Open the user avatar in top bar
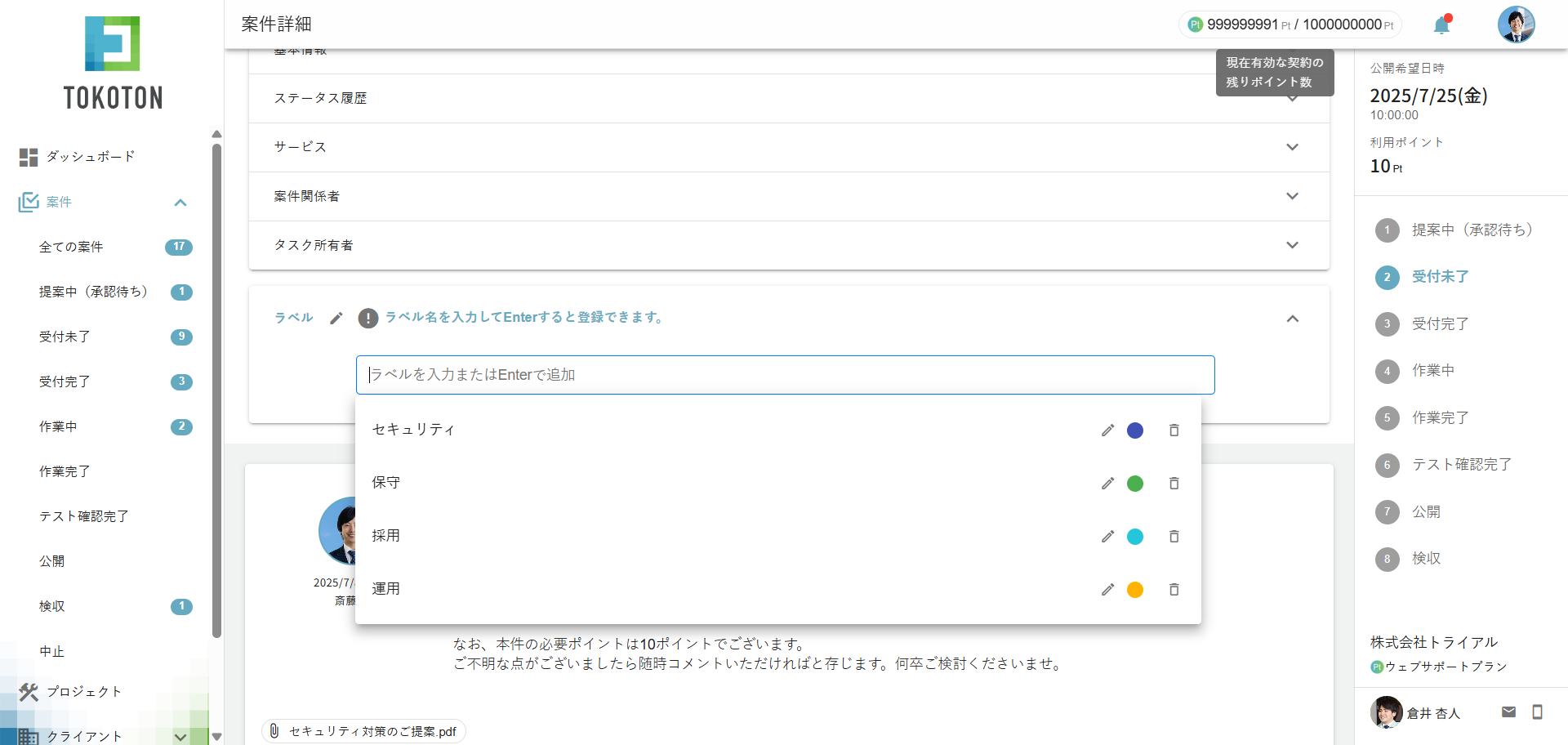The image size is (1568, 745). [x=1516, y=25]
